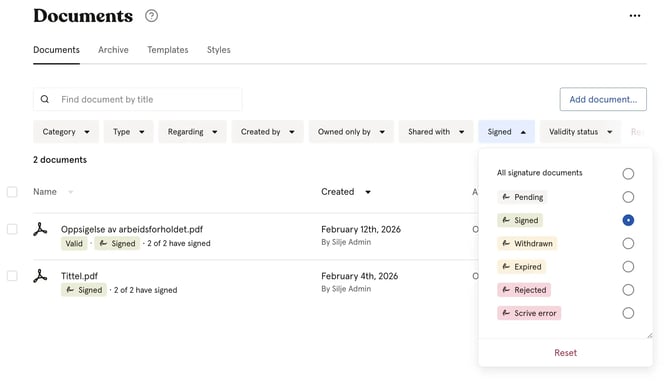Open the Owned only by filter

351,132
